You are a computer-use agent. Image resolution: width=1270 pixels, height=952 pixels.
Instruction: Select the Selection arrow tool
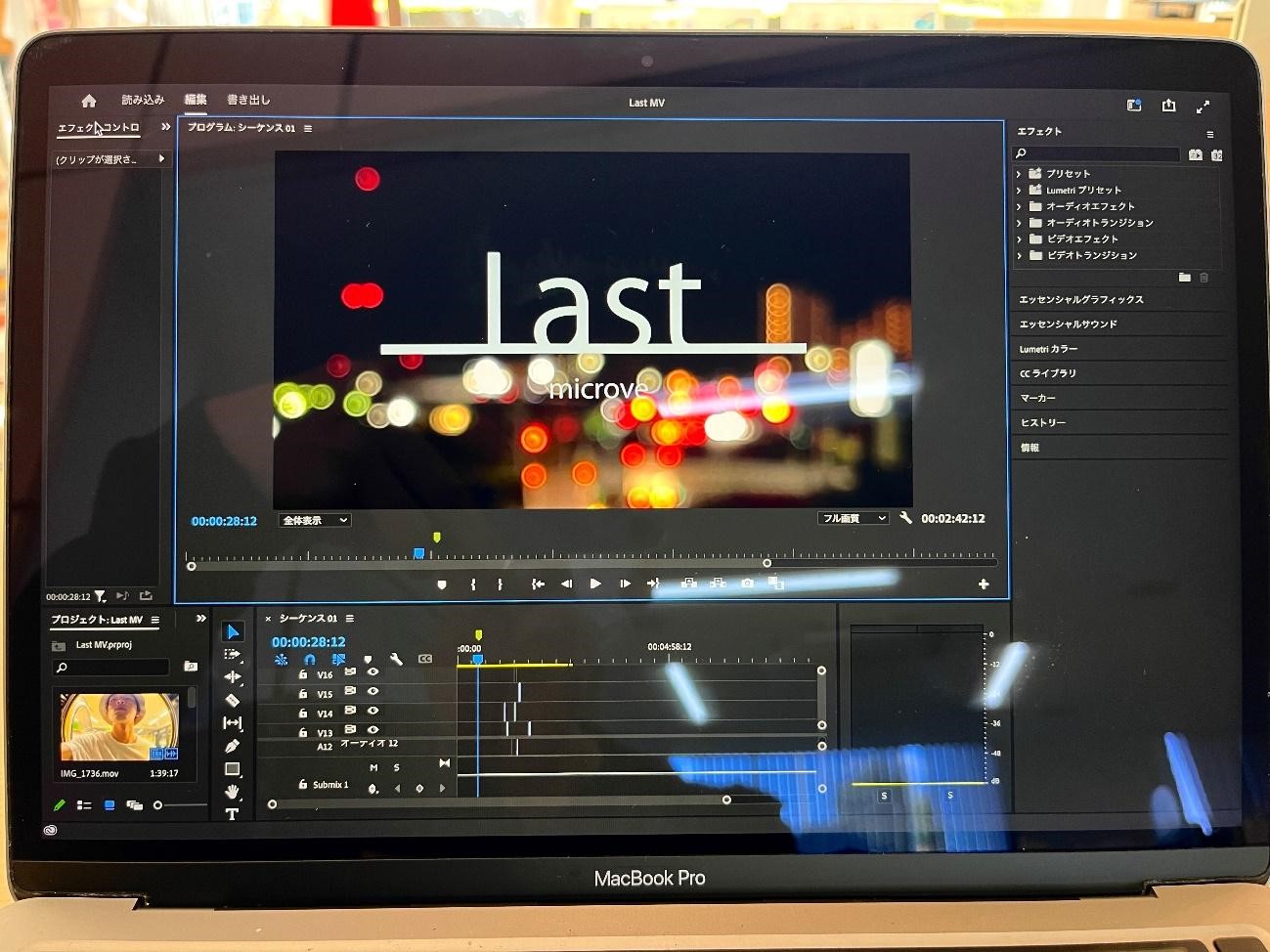pos(233,632)
